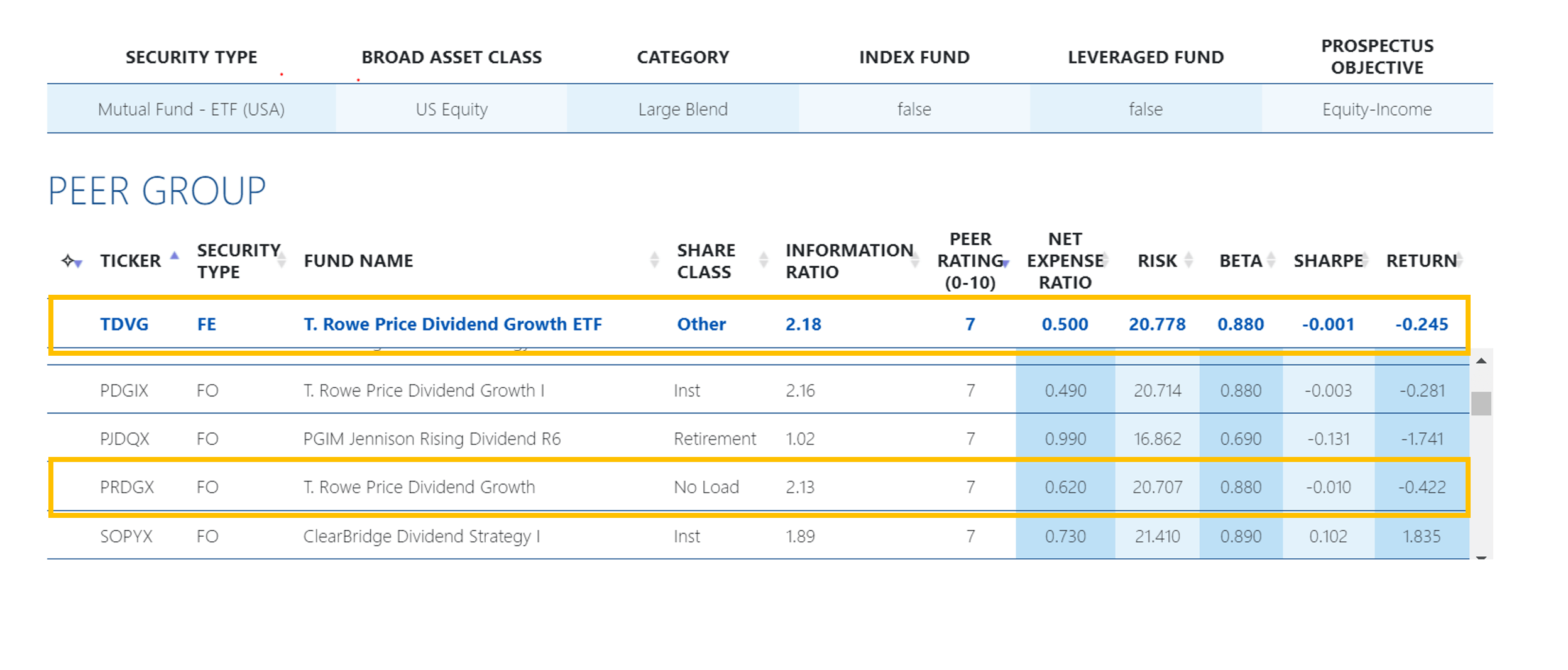Click T. Rowe Price Dividend Growth in PRDGX row
Image resolution: width=1568 pixels, height=670 pixels.
[419, 487]
